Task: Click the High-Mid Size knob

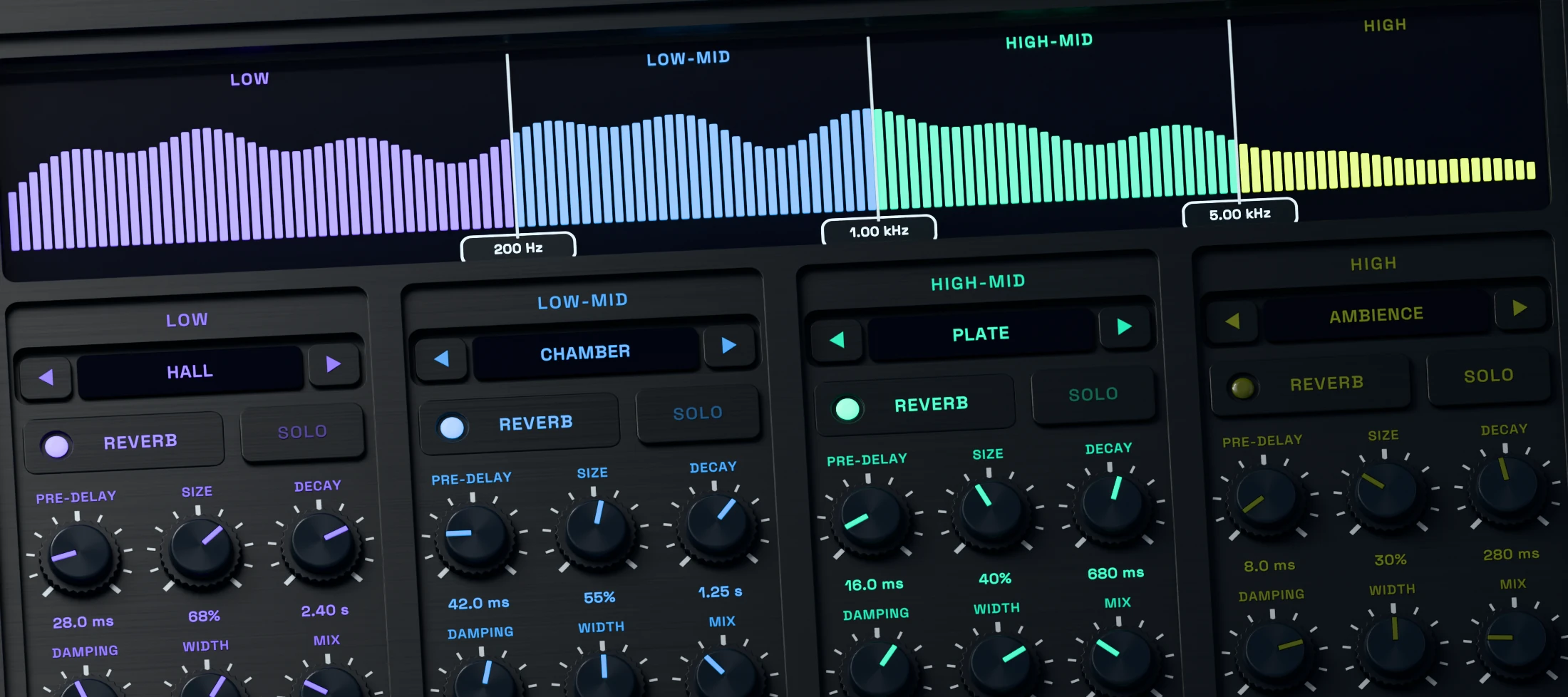Action: tap(993, 512)
